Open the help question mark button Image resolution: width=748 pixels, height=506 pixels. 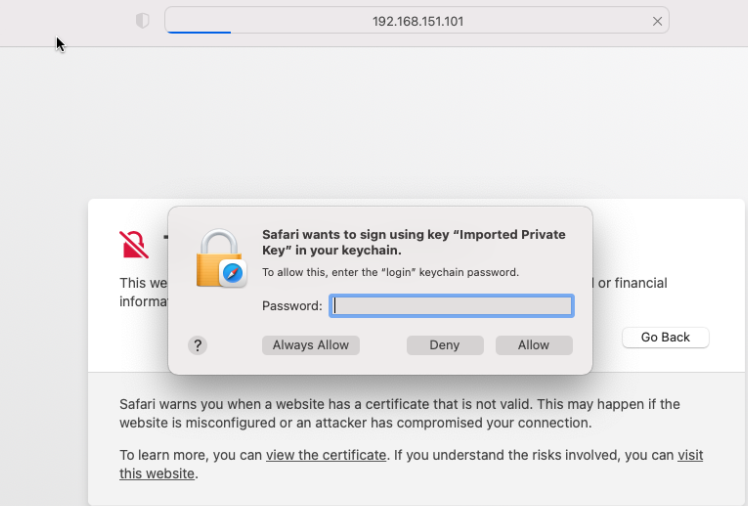(x=197, y=345)
